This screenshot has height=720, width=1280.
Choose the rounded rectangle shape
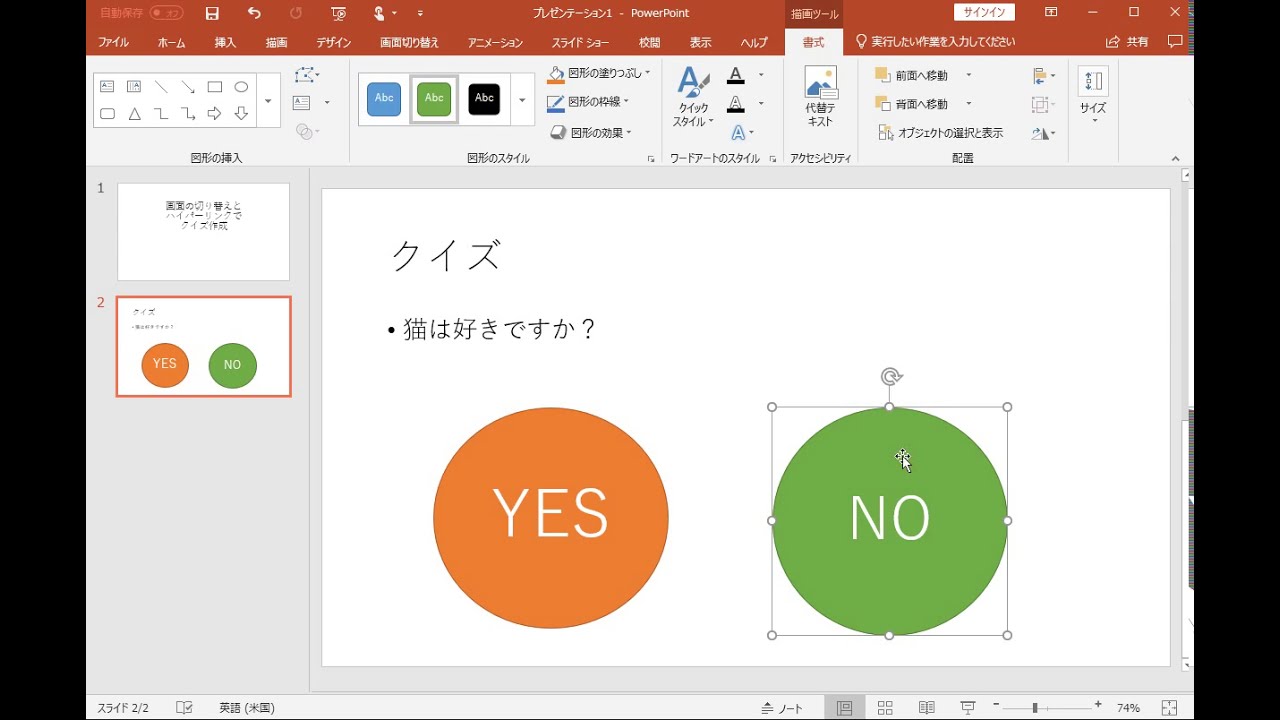pos(107,114)
